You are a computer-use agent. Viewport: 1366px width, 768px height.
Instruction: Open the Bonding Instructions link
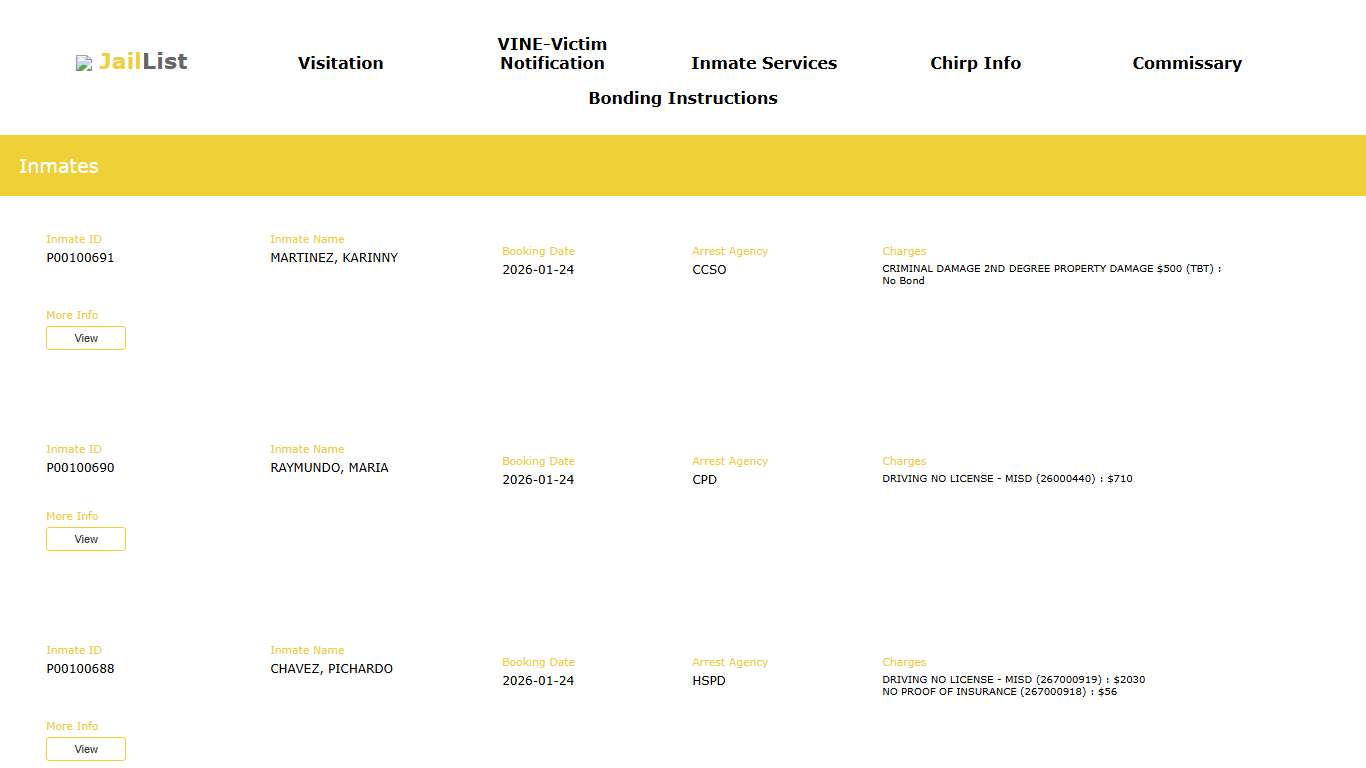682,98
